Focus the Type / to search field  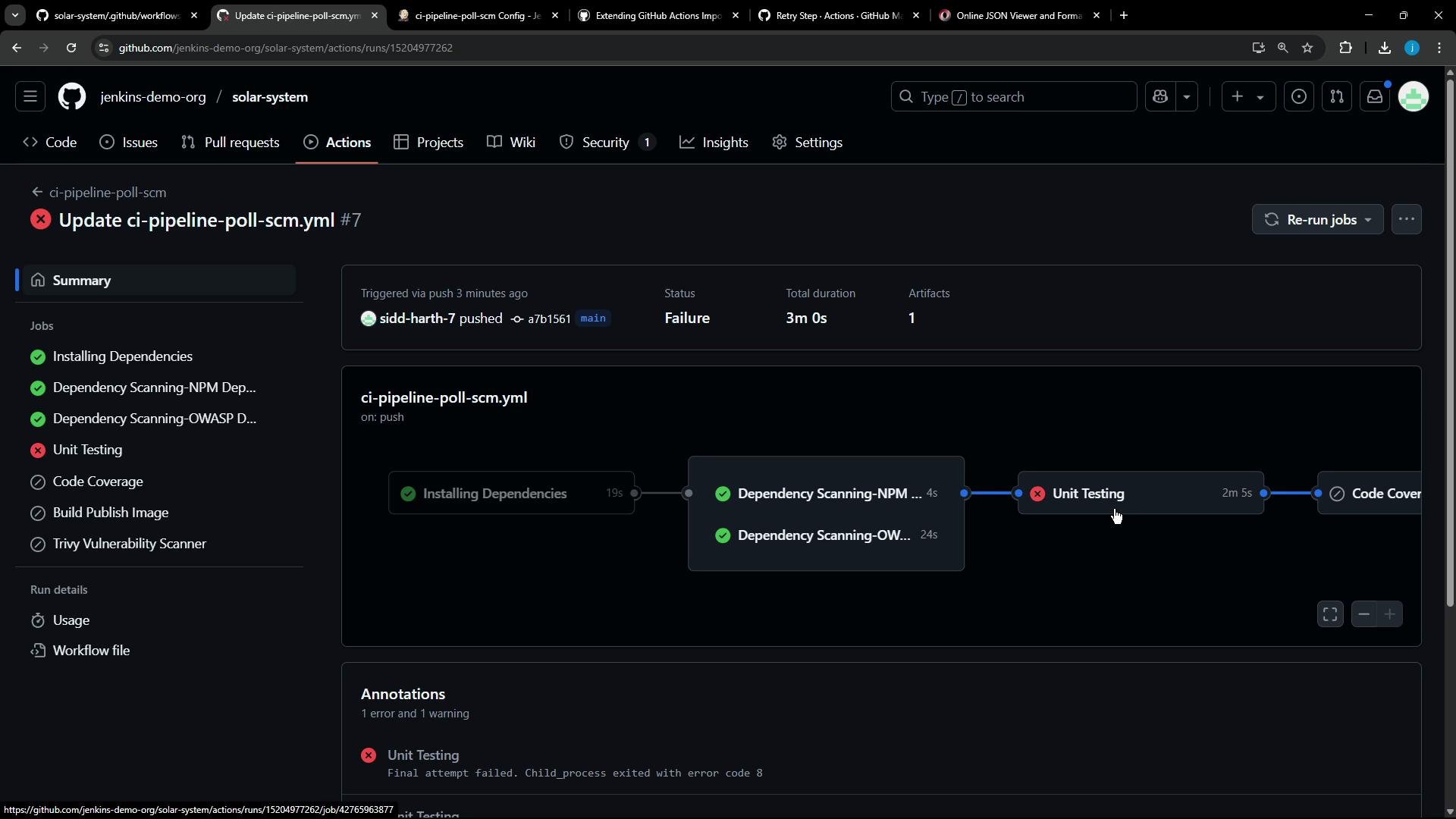click(x=1014, y=97)
